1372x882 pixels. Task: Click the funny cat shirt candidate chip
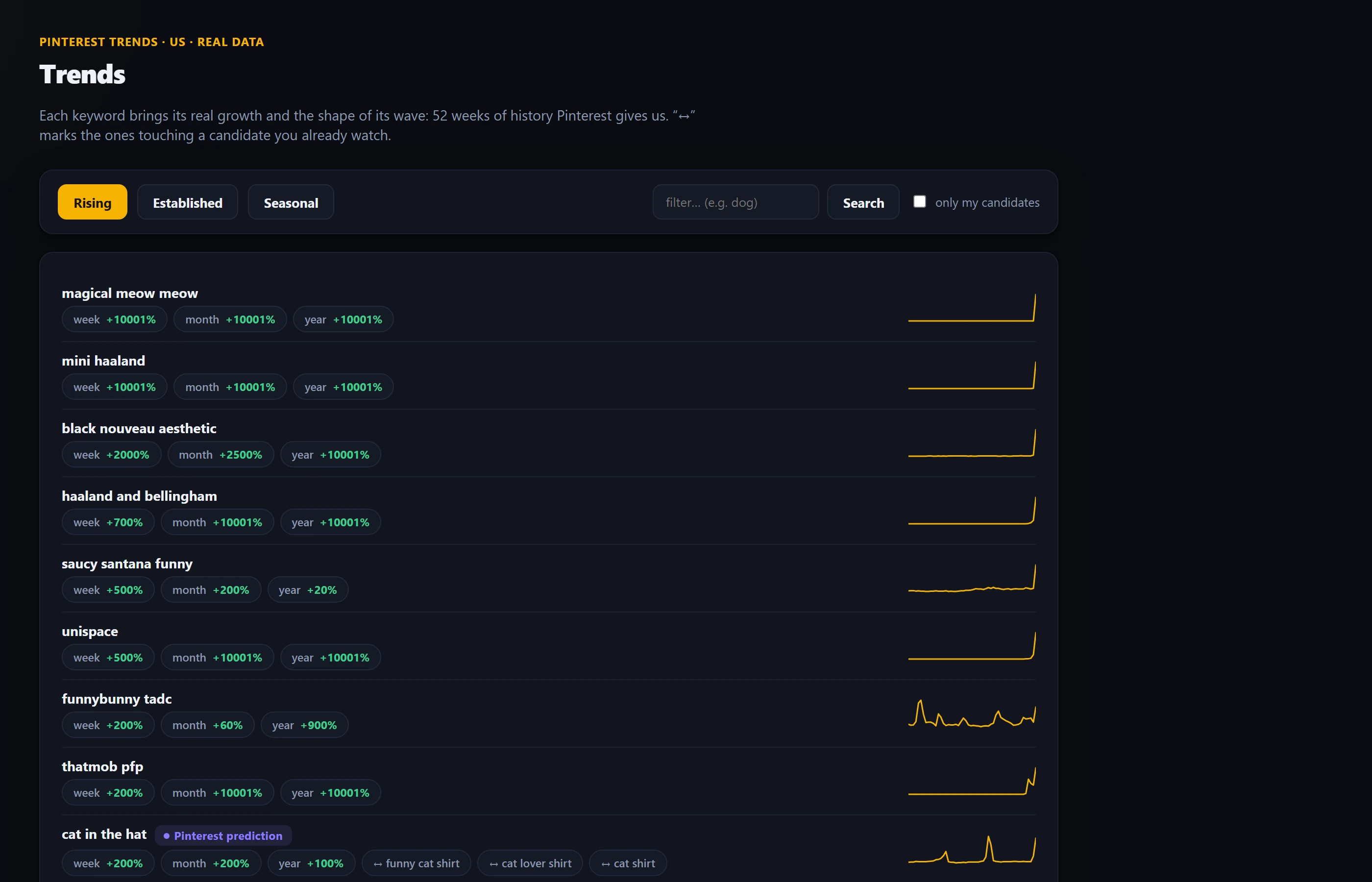pos(416,863)
